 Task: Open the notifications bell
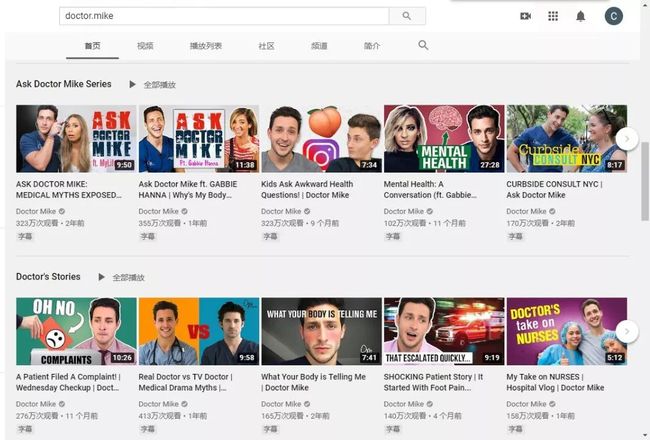[580, 16]
